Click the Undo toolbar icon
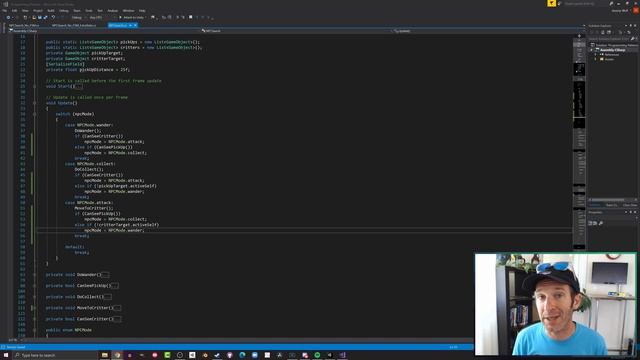Viewport: 640px width, 360px height. pos(53,18)
